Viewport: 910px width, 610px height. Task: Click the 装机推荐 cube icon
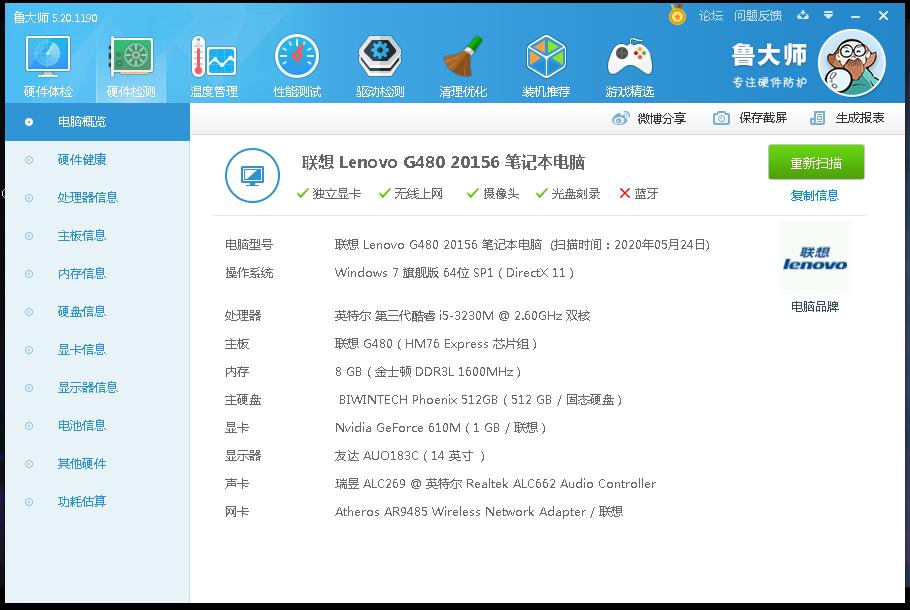[x=545, y=58]
